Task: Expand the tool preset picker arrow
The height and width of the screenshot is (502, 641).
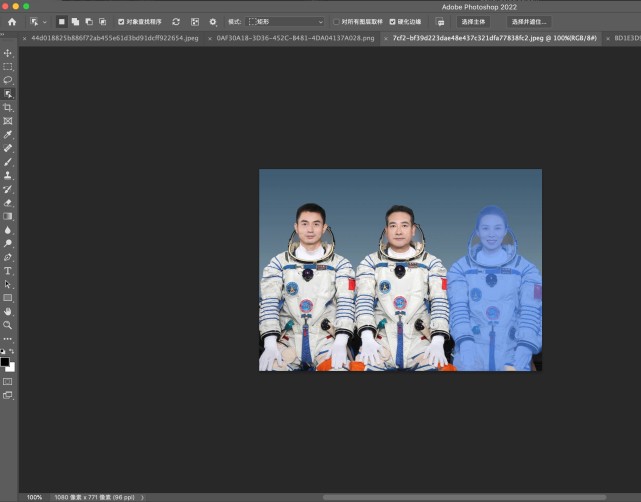Action: click(45, 22)
